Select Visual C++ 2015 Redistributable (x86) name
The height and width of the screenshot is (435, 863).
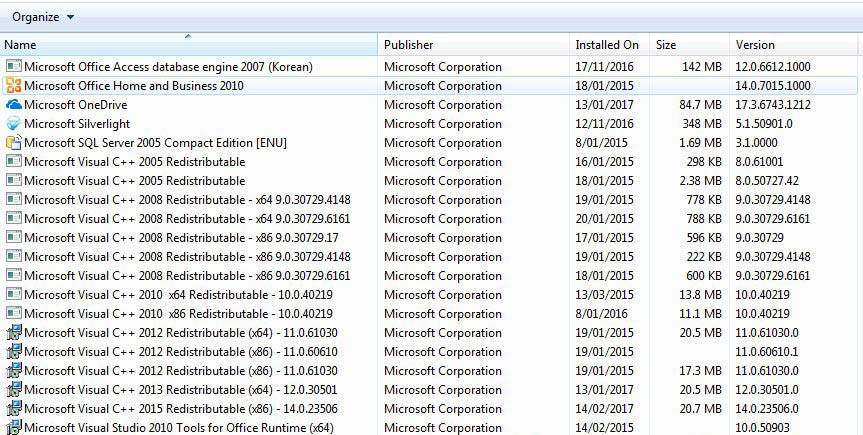[181, 409]
